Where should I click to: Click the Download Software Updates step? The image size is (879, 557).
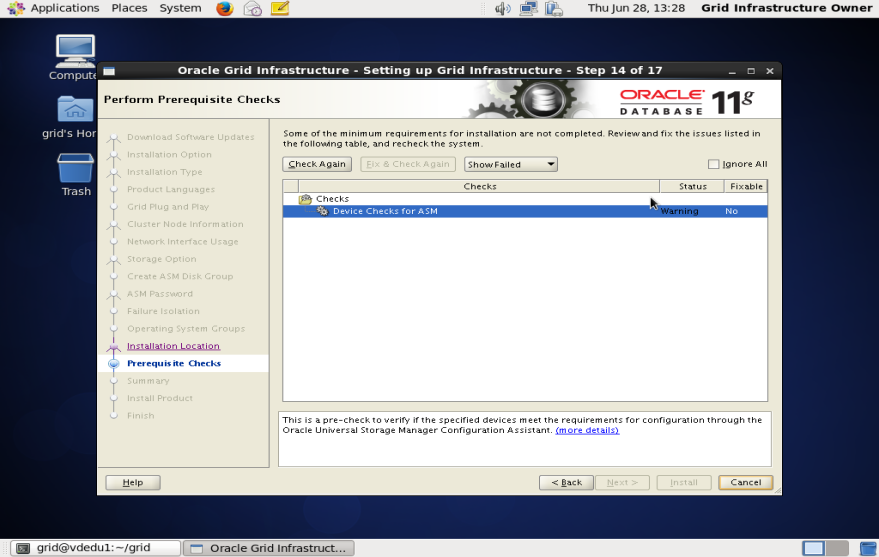click(x=191, y=137)
